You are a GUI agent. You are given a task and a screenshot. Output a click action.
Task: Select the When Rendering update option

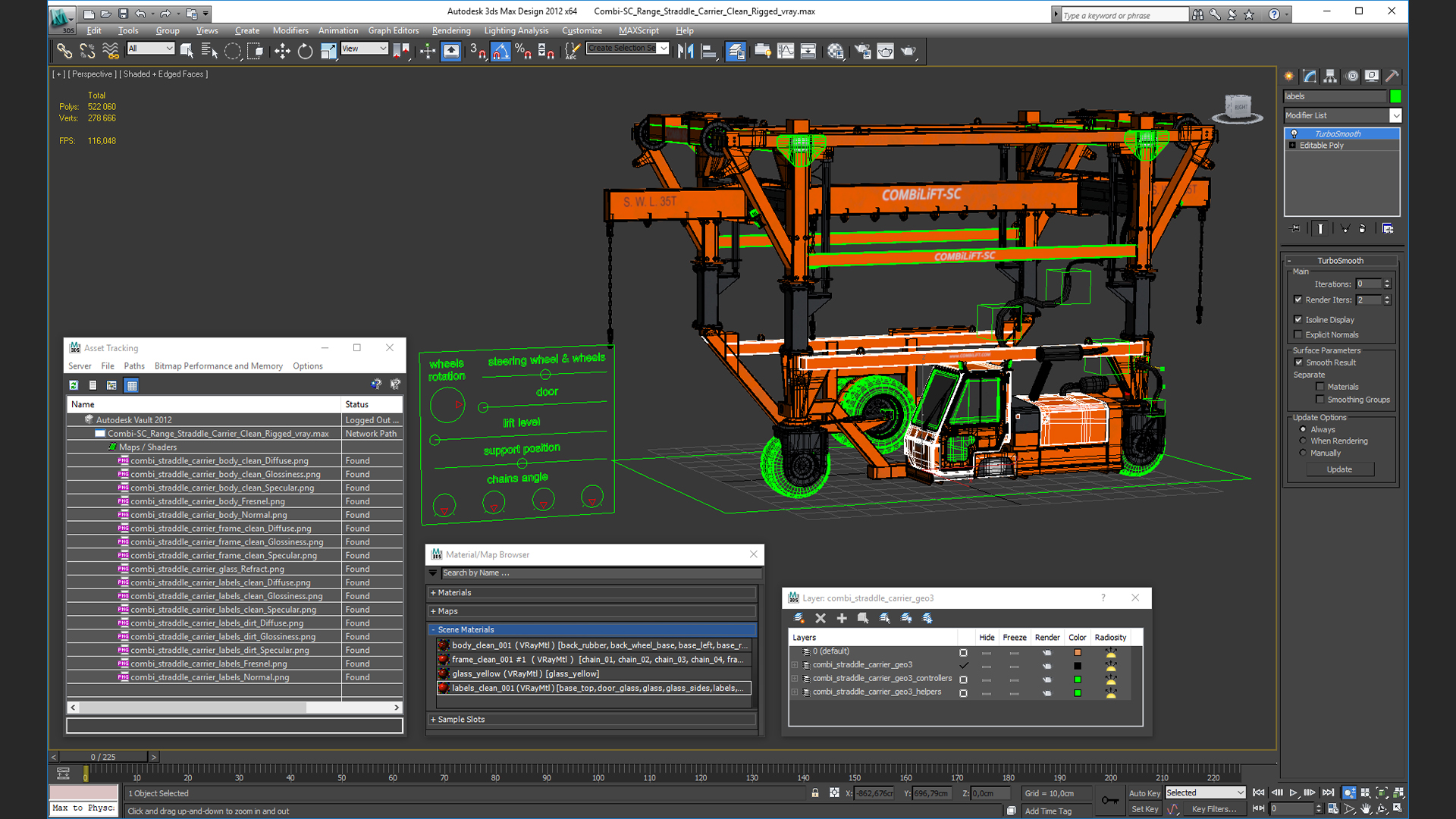point(1303,441)
